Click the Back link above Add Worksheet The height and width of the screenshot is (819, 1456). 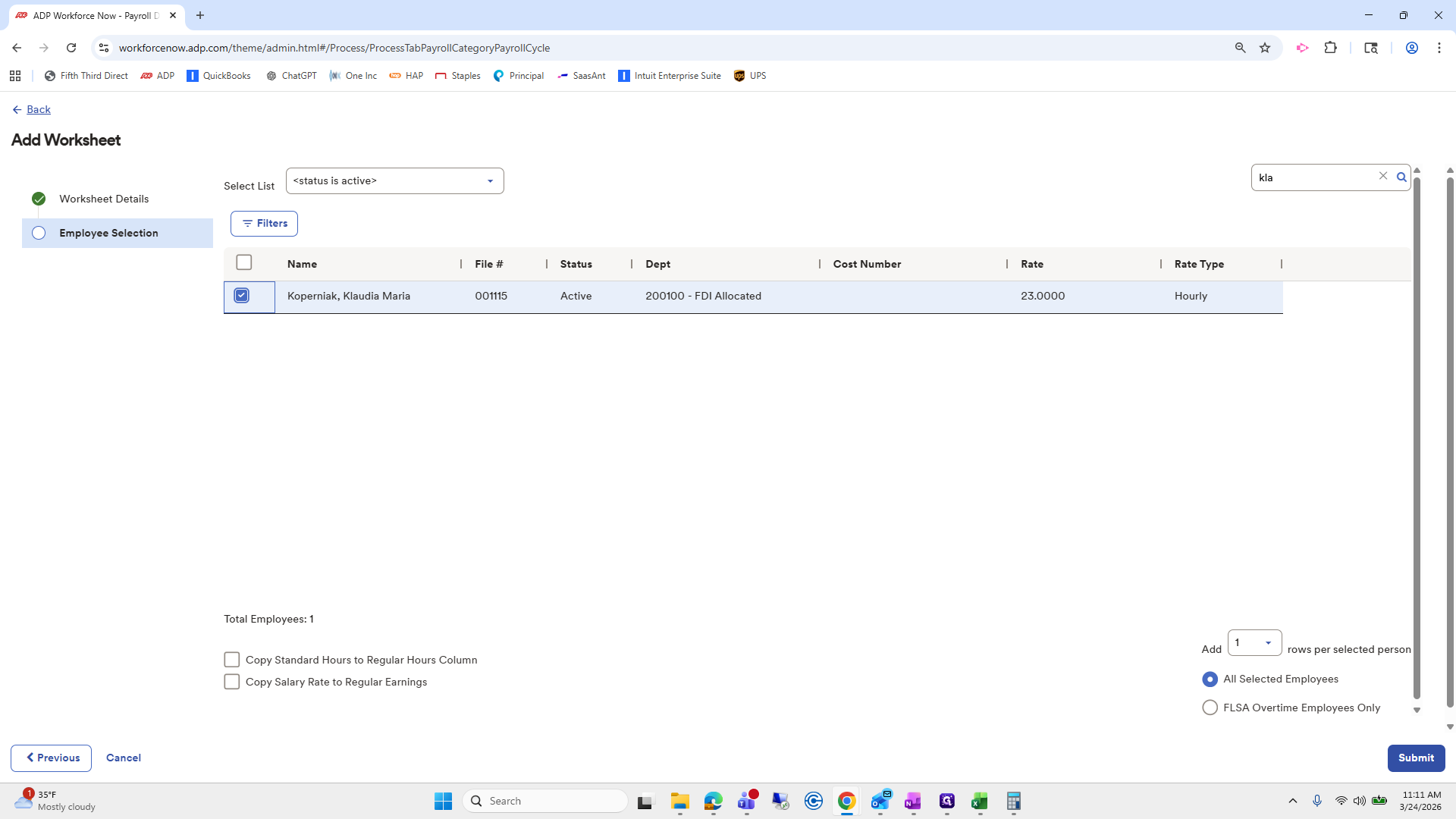38,109
